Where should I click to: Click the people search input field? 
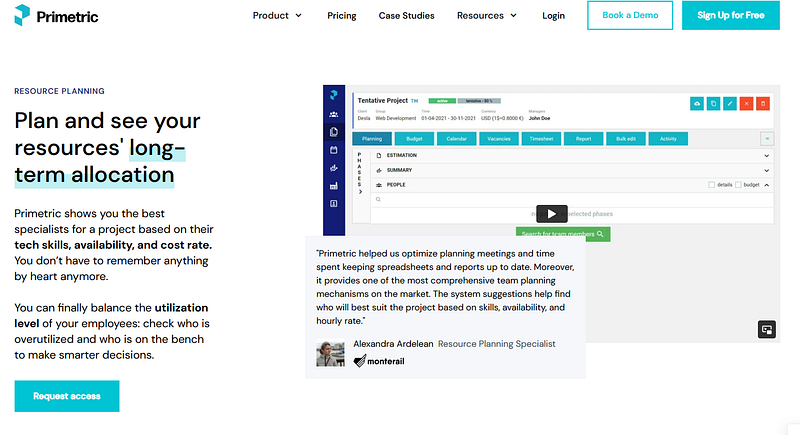click(x=572, y=199)
